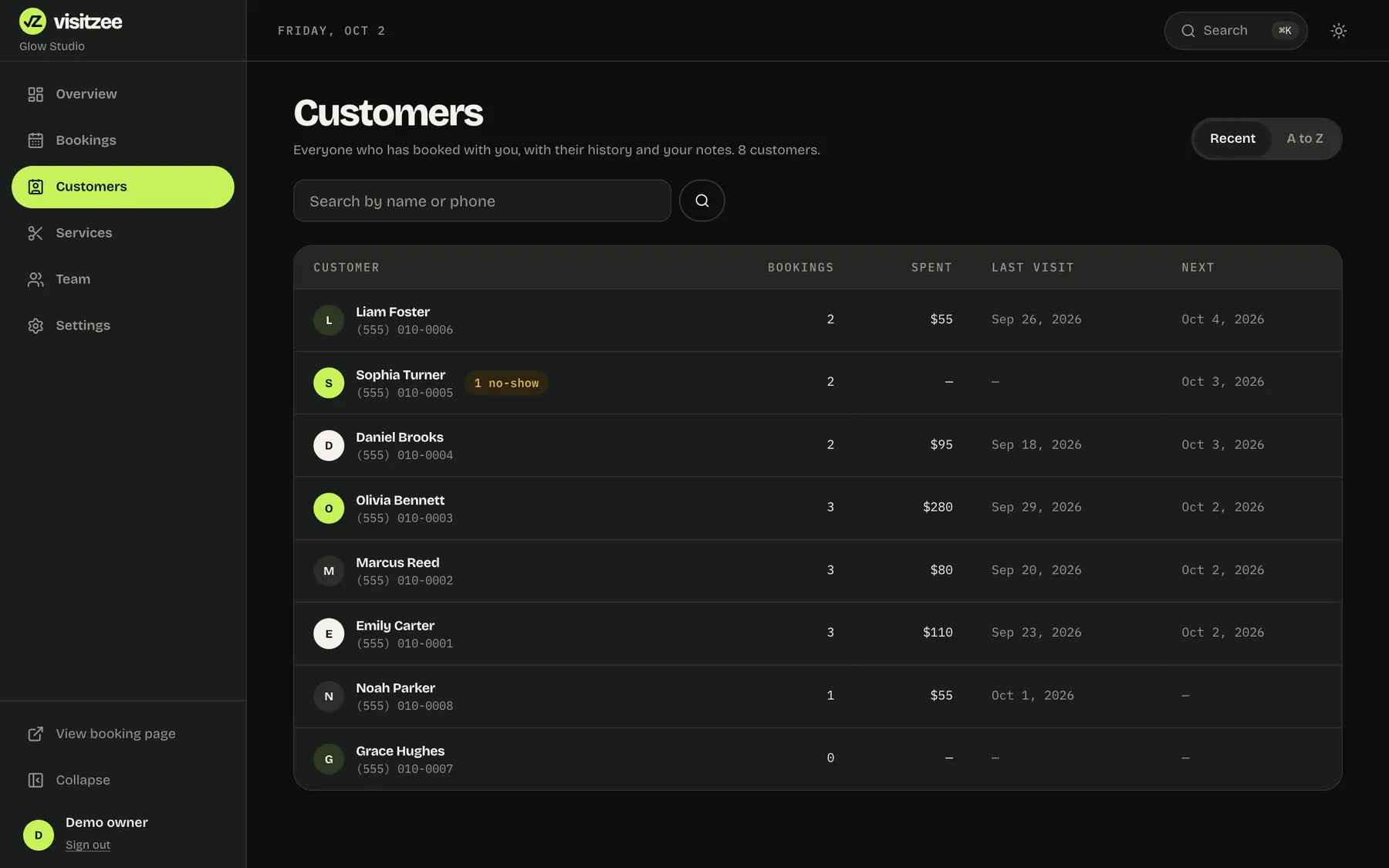Screen dimensions: 1389x868
Task: Click Sophia Turner's avatar S
Action: pyautogui.click(x=329, y=383)
